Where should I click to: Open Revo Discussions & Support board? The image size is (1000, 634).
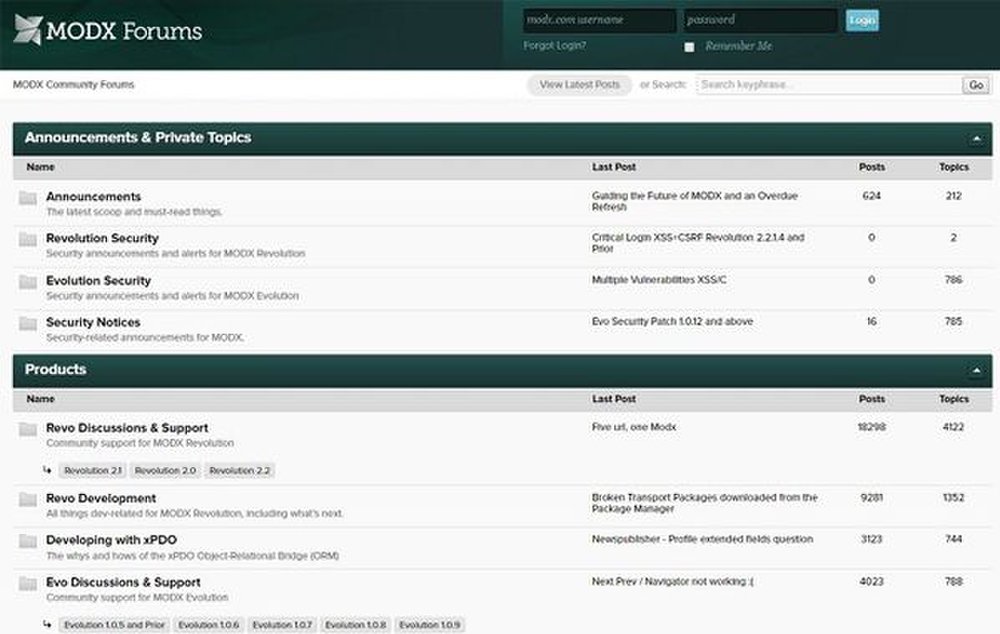[x=127, y=427]
